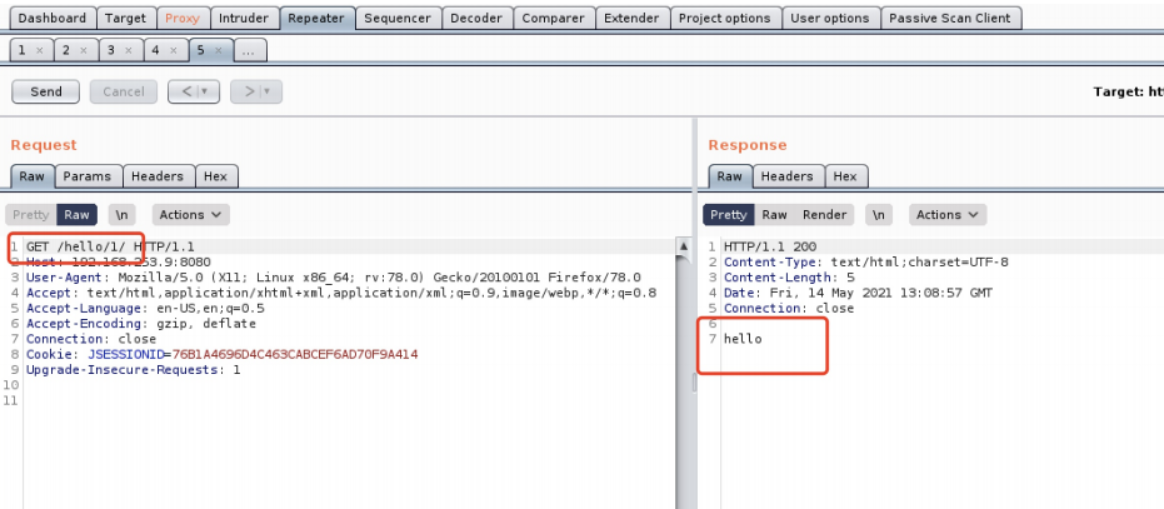The image size is (1164, 509).
Task: Switch to the Decoder tab
Action: click(x=477, y=18)
